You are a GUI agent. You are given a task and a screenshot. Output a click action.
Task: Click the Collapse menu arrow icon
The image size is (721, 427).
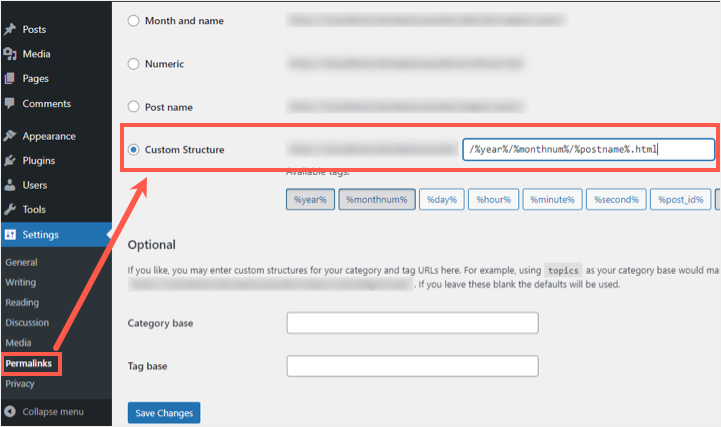(x=10, y=411)
